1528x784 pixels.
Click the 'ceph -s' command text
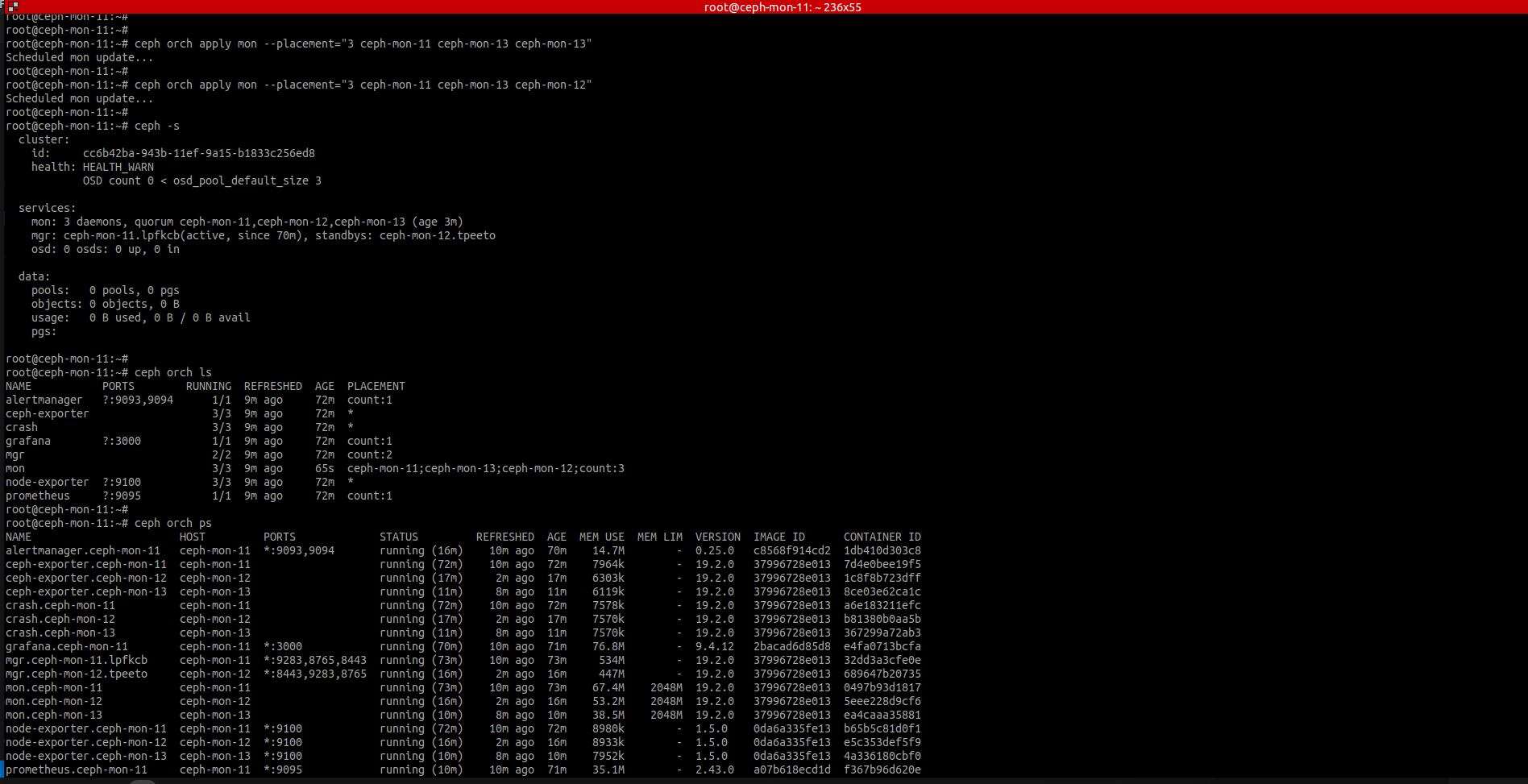tap(157, 126)
